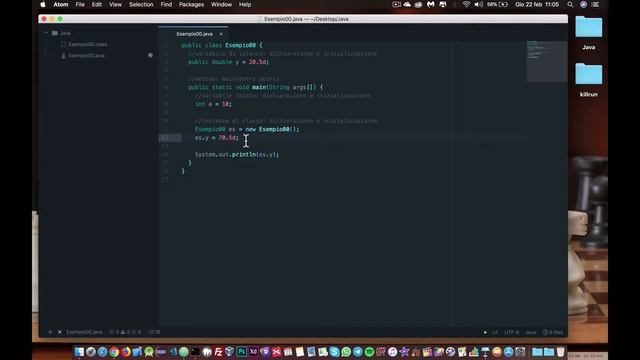Viewport: 640px width, 360px height.
Task: Click the 0 files git status
Action: point(553,332)
